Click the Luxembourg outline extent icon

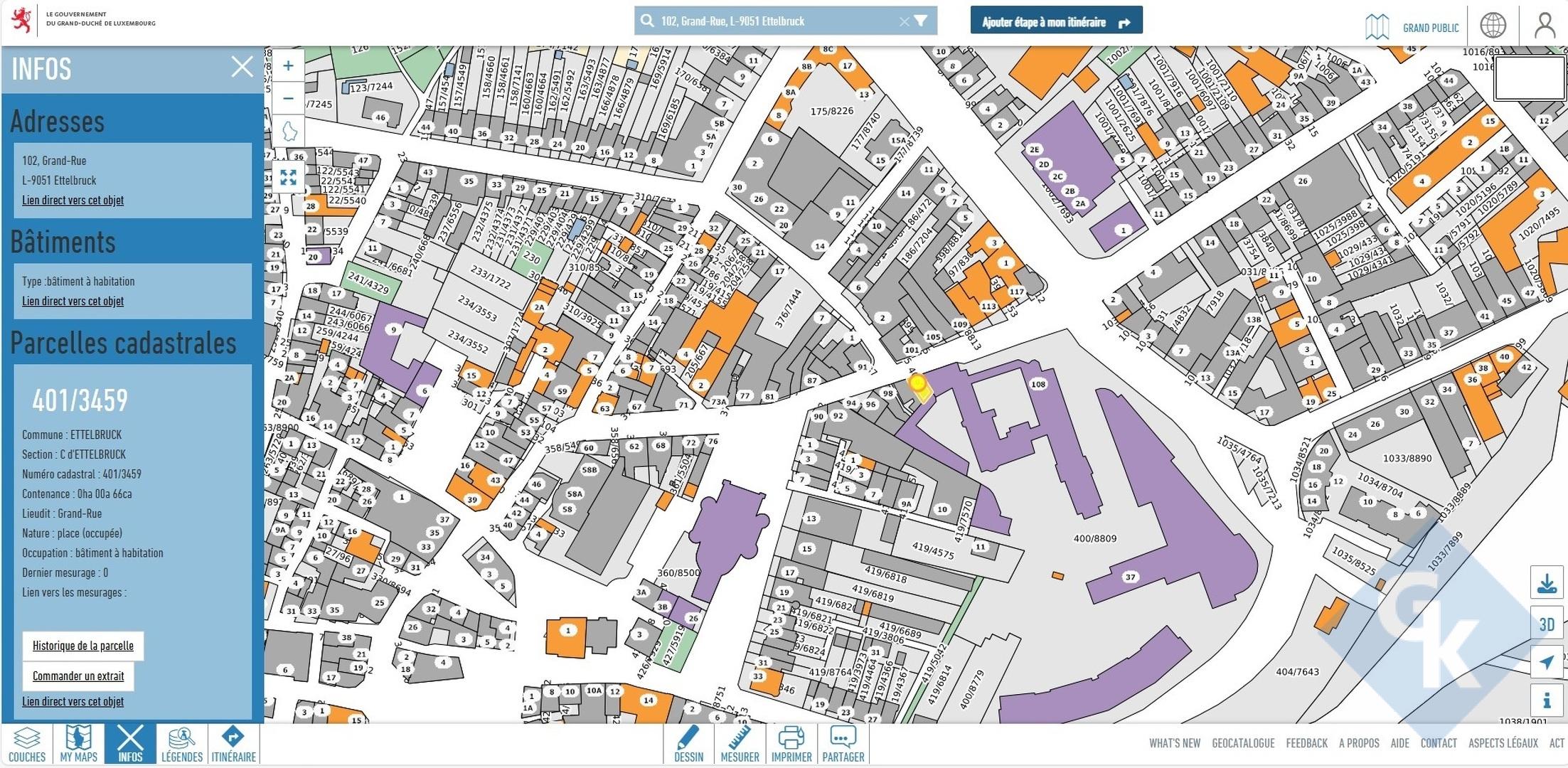[x=289, y=132]
